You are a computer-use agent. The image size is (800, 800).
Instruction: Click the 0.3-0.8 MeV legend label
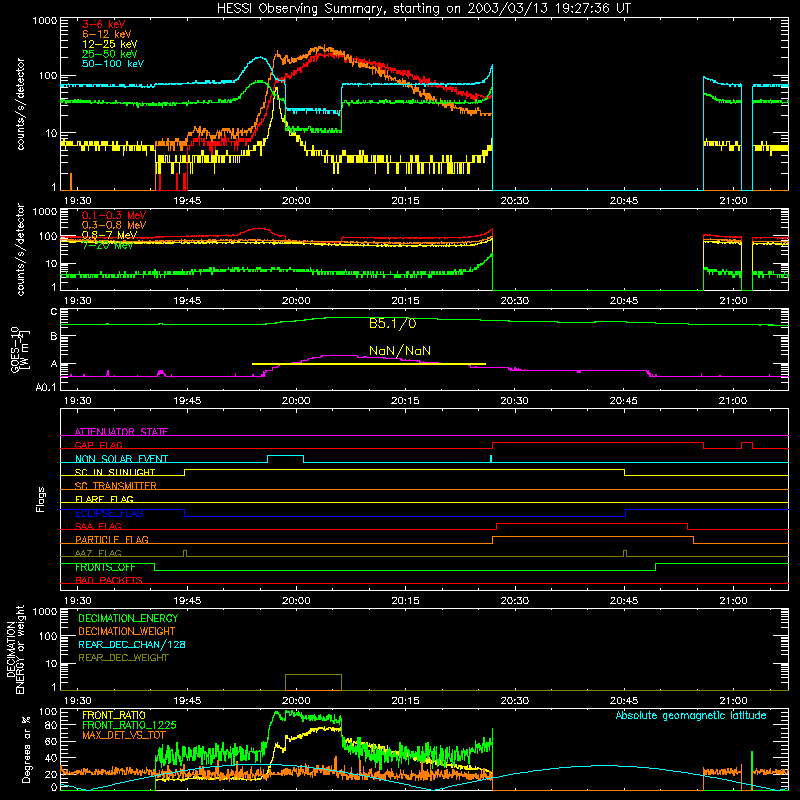point(114,225)
